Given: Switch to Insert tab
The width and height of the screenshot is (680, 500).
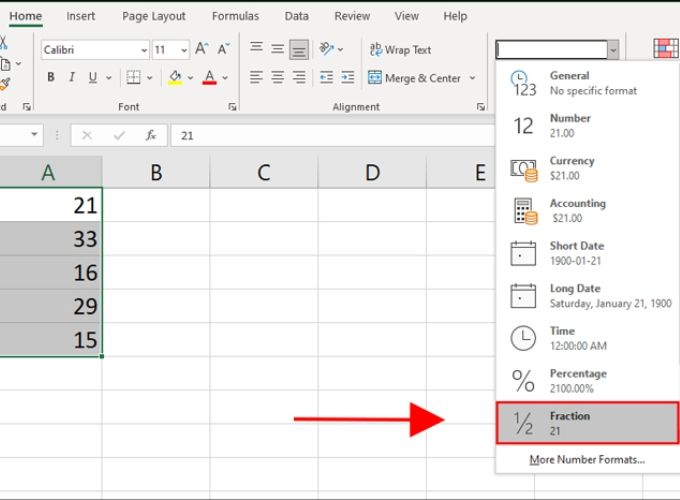Looking at the screenshot, I should [x=81, y=16].
